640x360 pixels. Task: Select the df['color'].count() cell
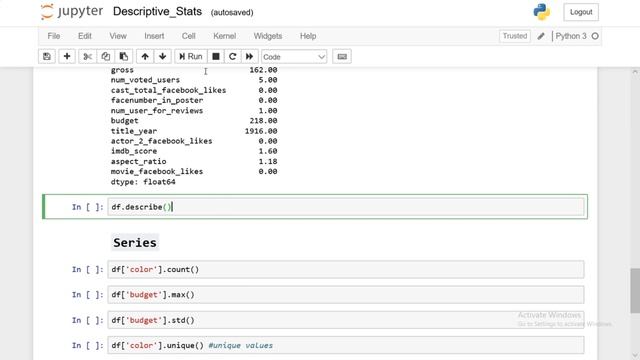point(346,269)
